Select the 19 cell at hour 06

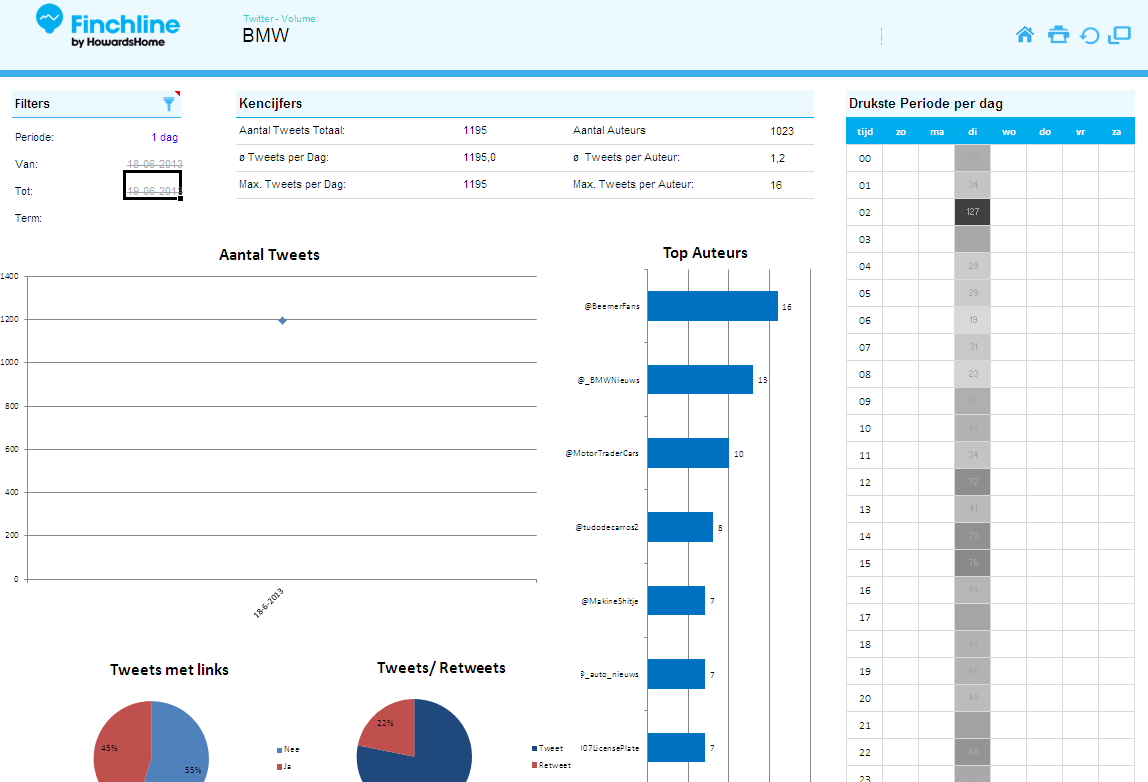click(972, 320)
